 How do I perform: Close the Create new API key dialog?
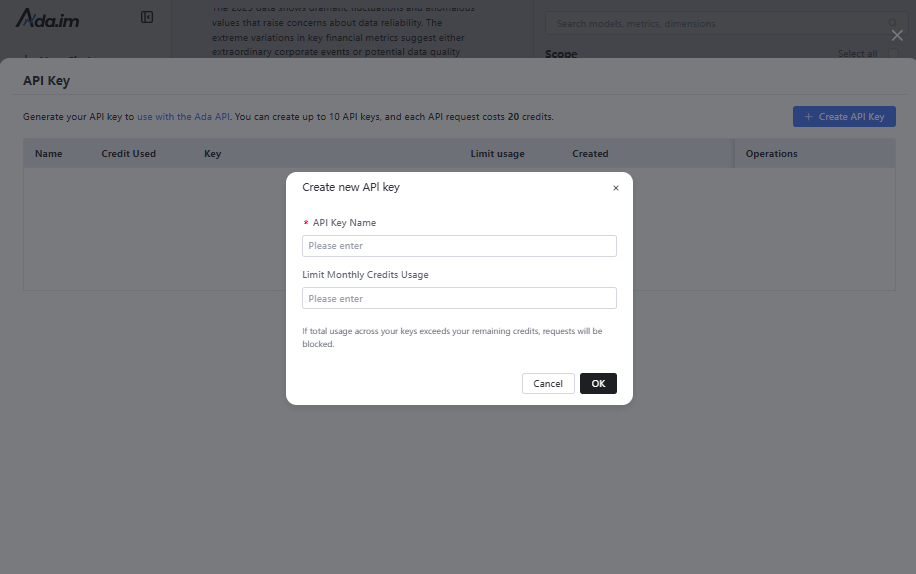point(615,188)
